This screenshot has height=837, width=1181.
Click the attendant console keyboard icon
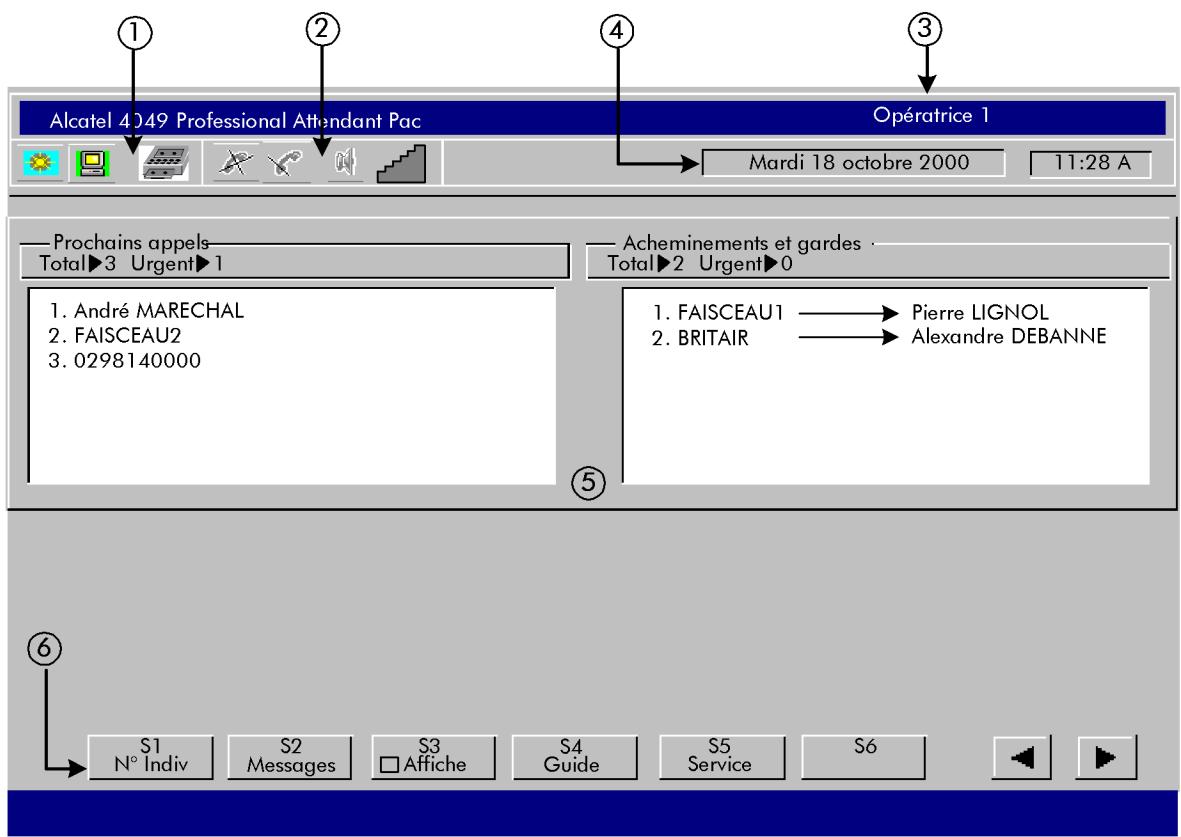tap(163, 163)
